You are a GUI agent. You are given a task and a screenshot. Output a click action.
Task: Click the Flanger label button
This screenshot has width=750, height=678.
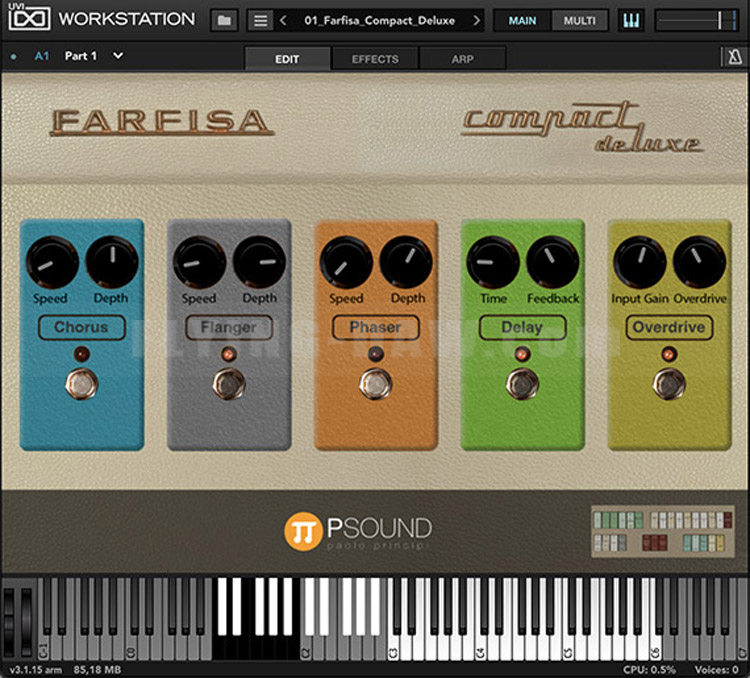tap(229, 328)
